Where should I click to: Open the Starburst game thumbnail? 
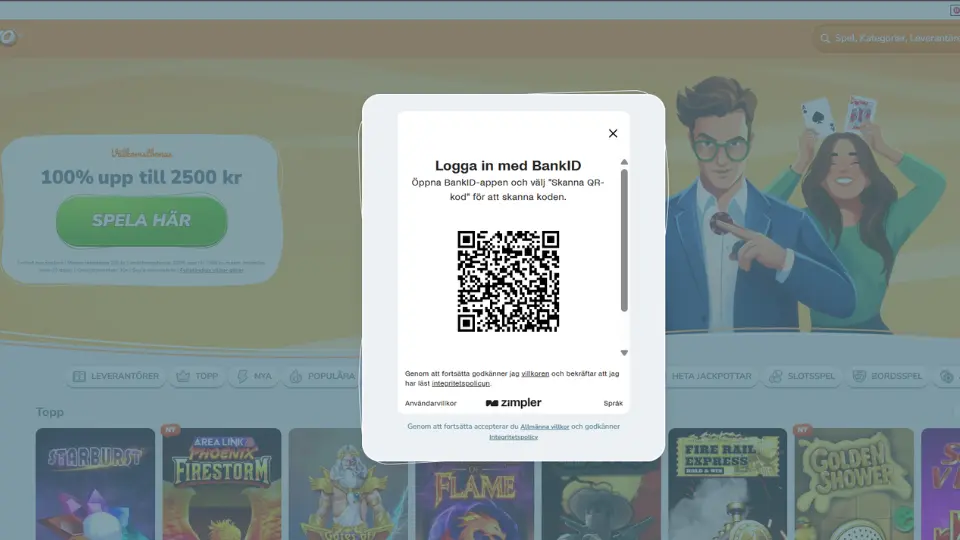coord(95,484)
